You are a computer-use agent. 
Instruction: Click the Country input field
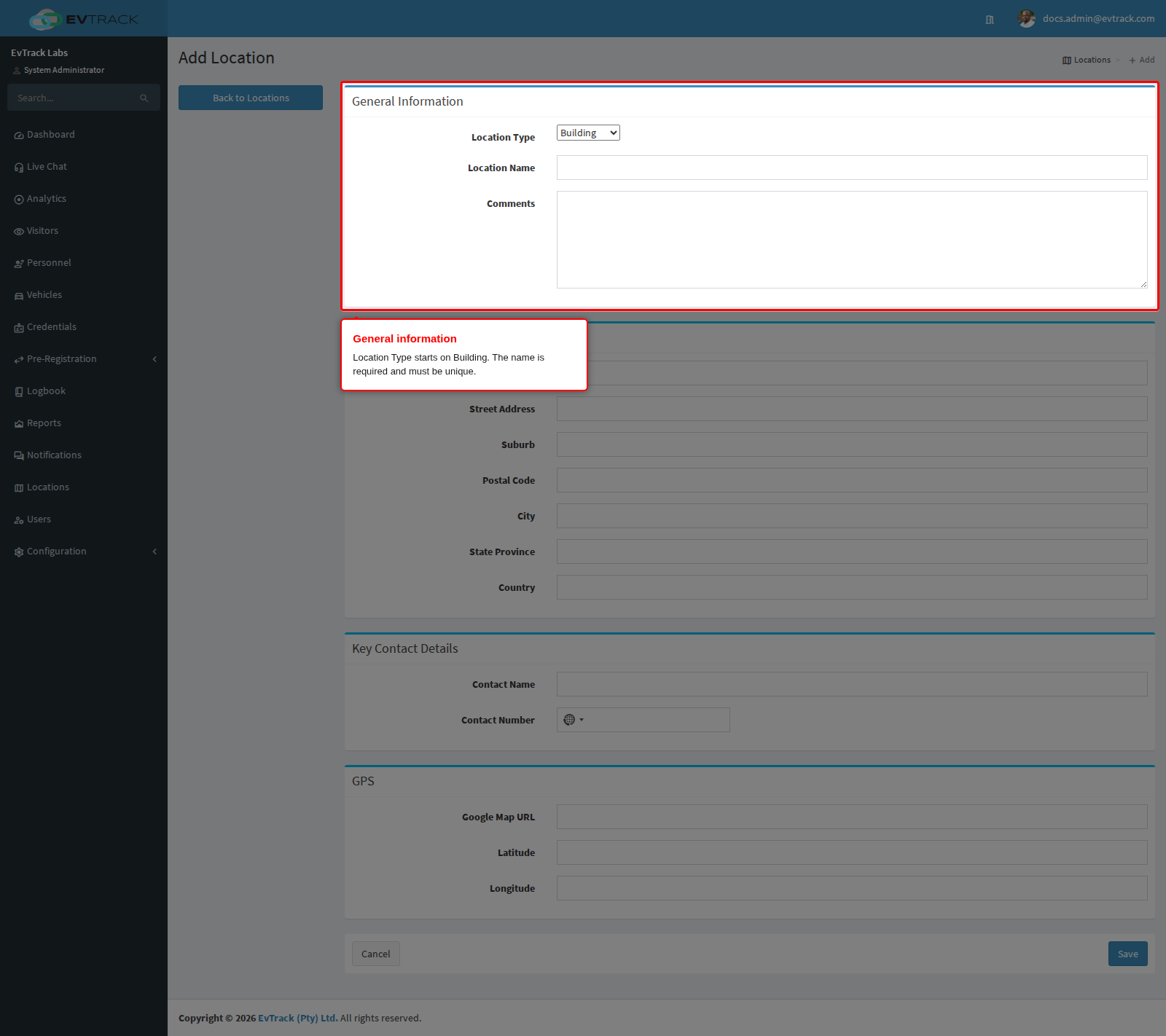852,587
